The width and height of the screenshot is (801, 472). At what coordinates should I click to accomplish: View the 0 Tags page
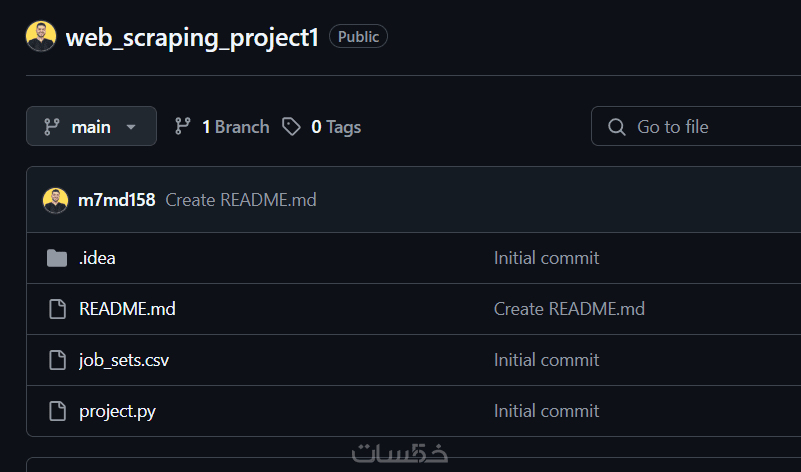click(335, 127)
